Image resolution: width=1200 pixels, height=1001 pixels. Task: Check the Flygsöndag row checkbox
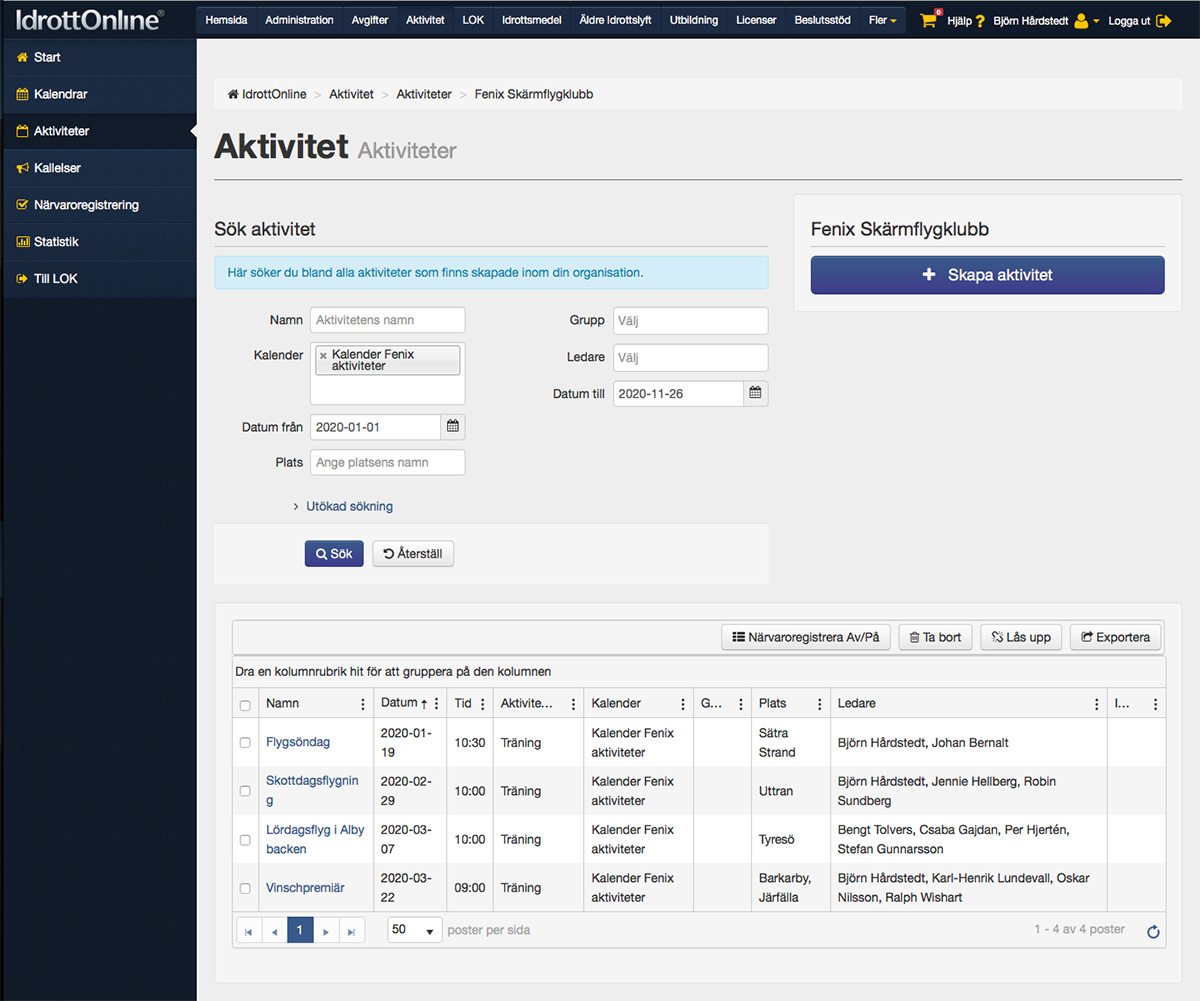pyautogui.click(x=245, y=743)
